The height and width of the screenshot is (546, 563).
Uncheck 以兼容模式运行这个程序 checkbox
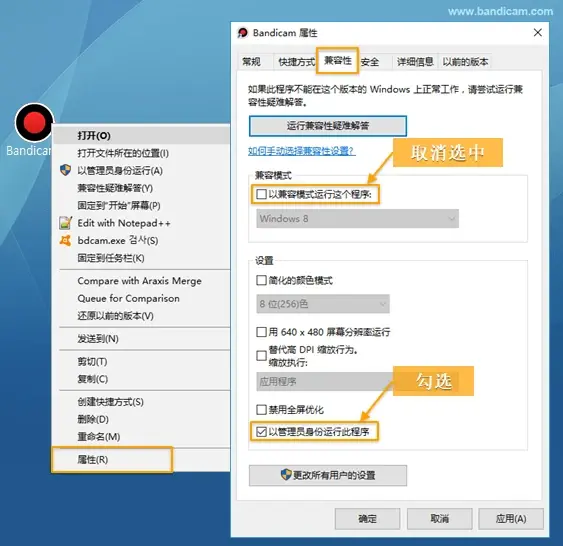pyautogui.click(x=261, y=194)
